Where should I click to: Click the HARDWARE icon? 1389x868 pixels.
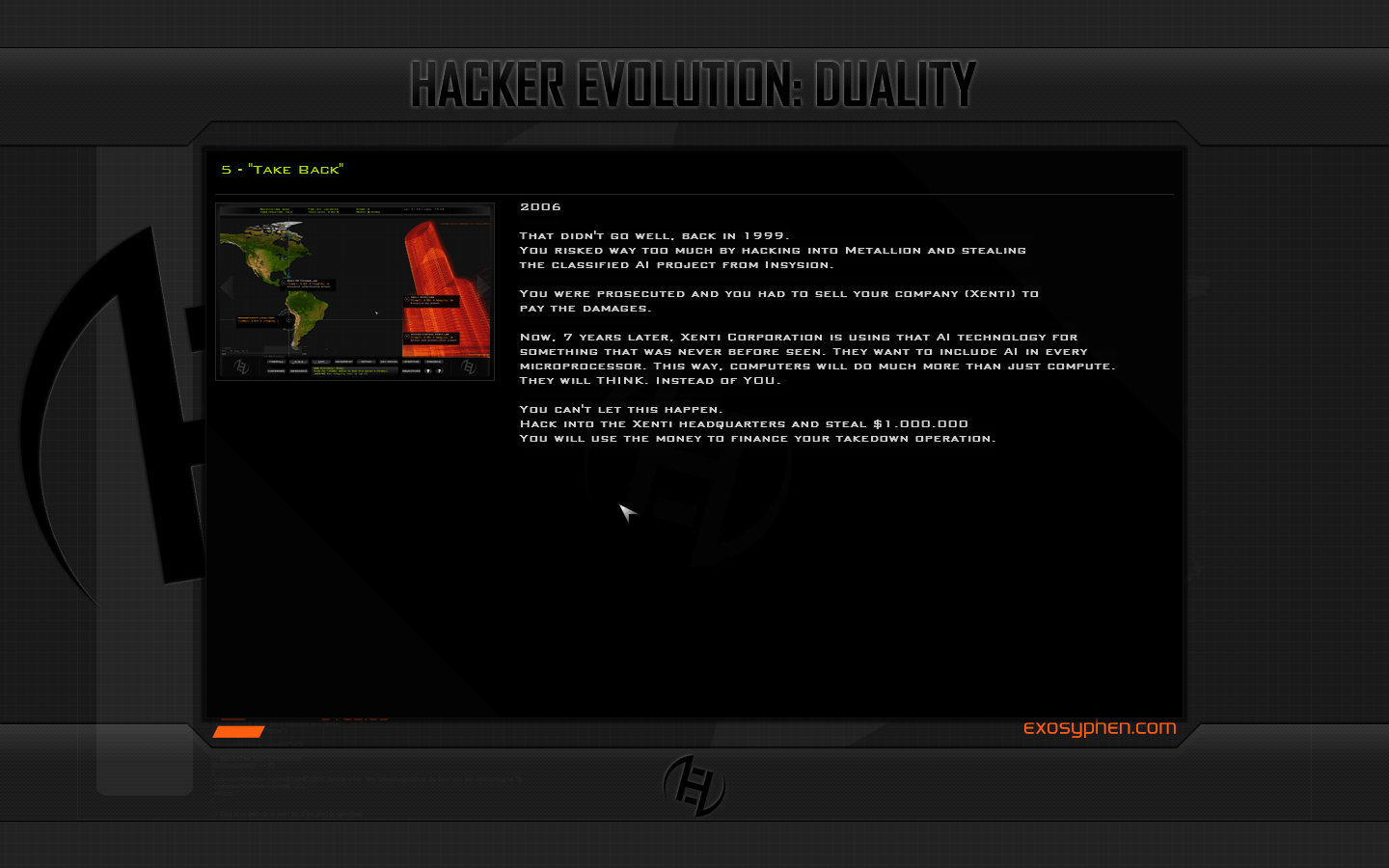[x=276, y=371]
